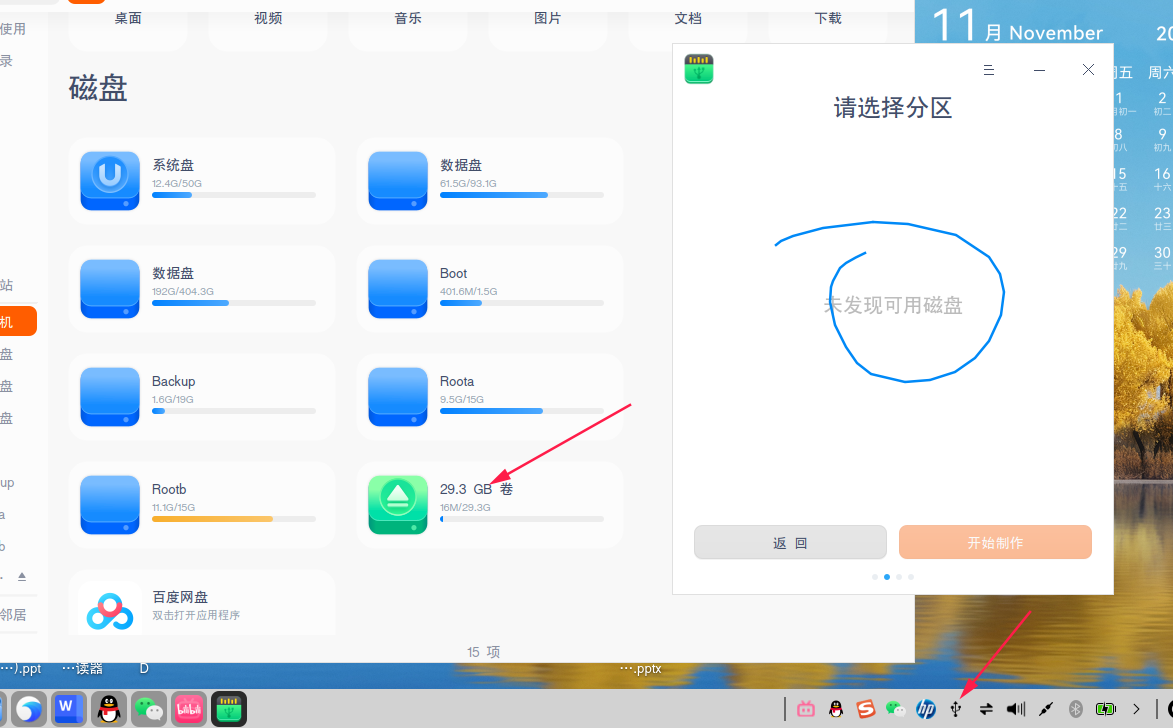
Task: Click the volume speaker tray icon
Action: (x=1015, y=709)
